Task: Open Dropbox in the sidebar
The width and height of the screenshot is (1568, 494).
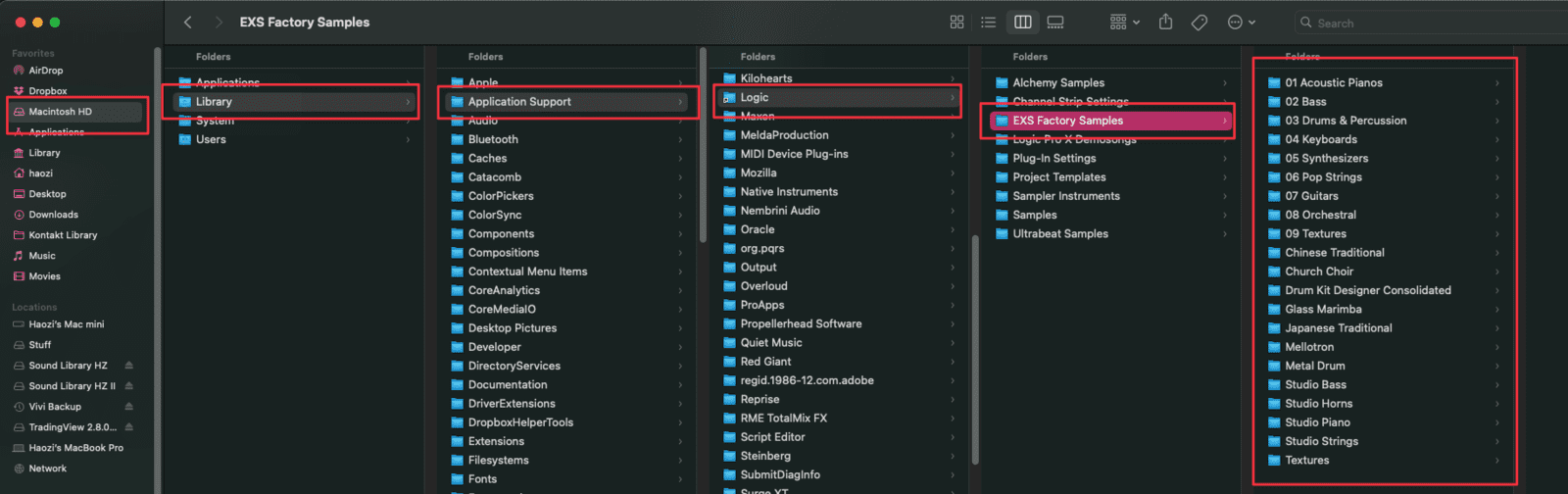Action: pyautogui.click(x=47, y=91)
